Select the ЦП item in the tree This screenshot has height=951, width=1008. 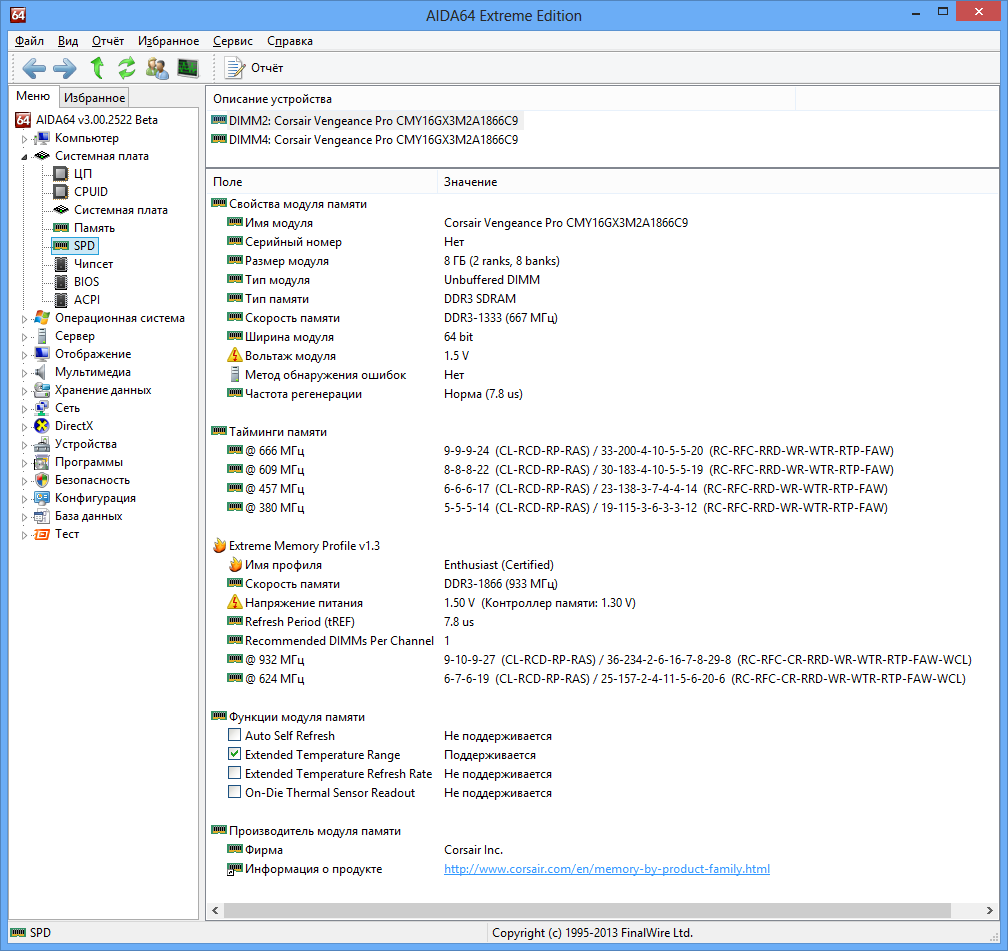click(x=83, y=174)
